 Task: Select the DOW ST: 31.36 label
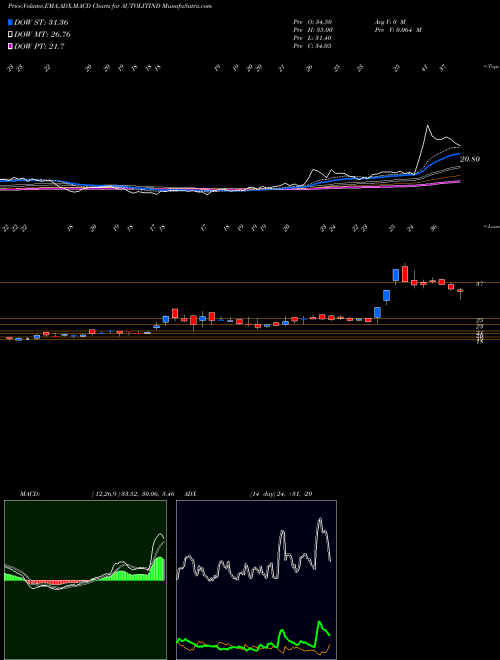(x=41, y=22)
